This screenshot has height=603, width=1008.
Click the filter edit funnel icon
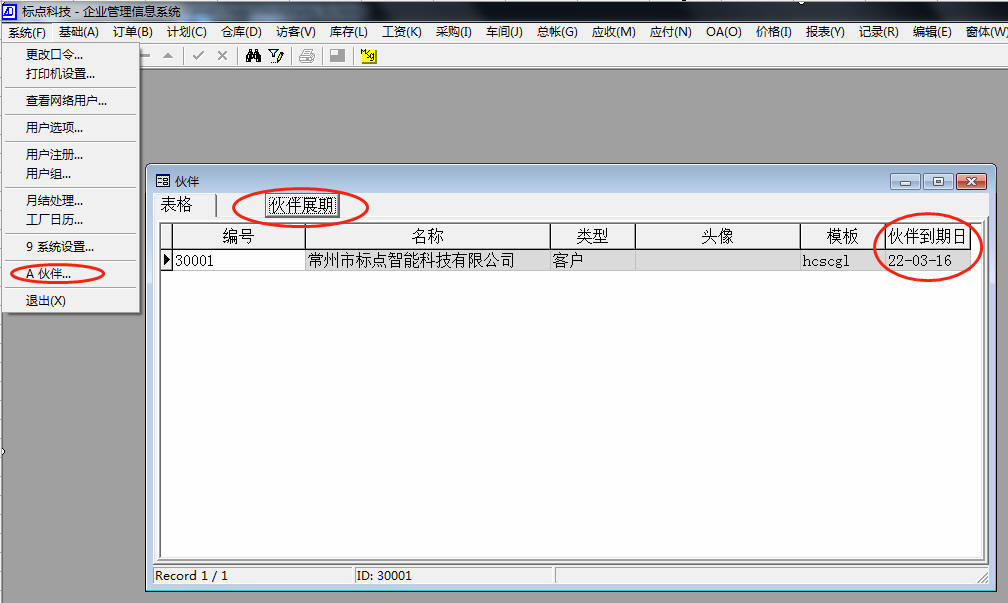(276, 56)
